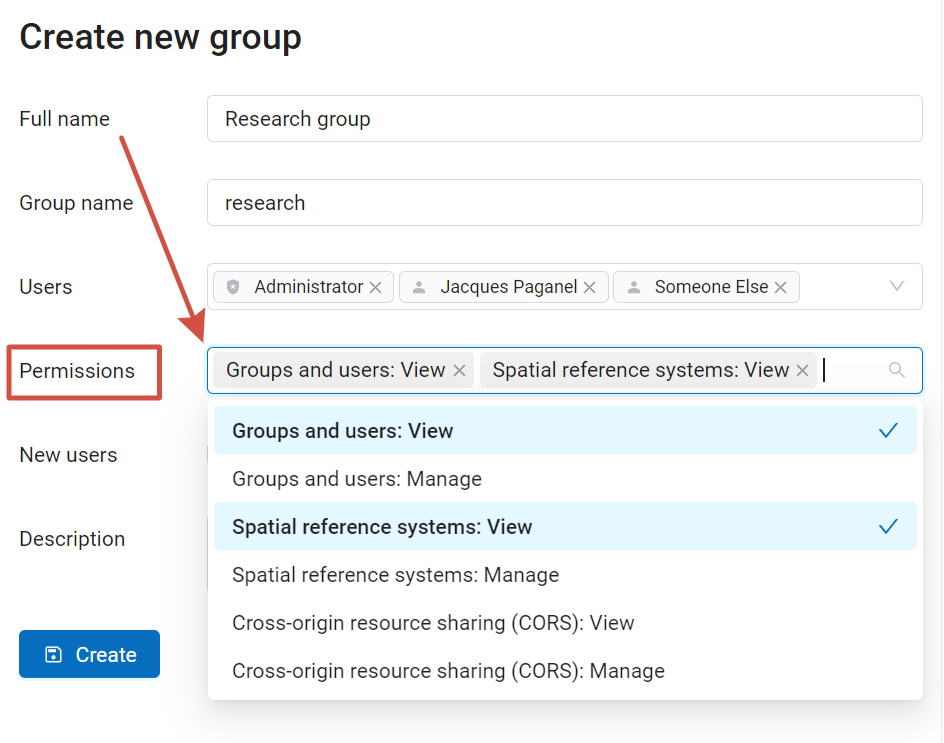This screenshot has width=944, height=743.
Task: Edit the Full name input field
Action: (565, 119)
